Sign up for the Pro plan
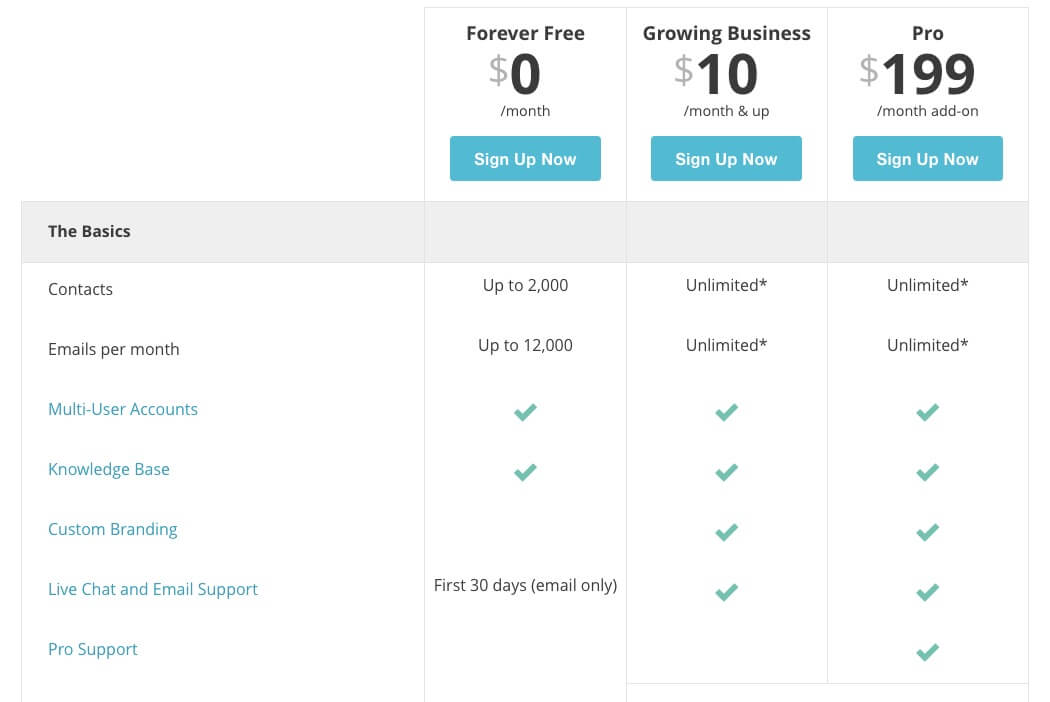 (927, 159)
